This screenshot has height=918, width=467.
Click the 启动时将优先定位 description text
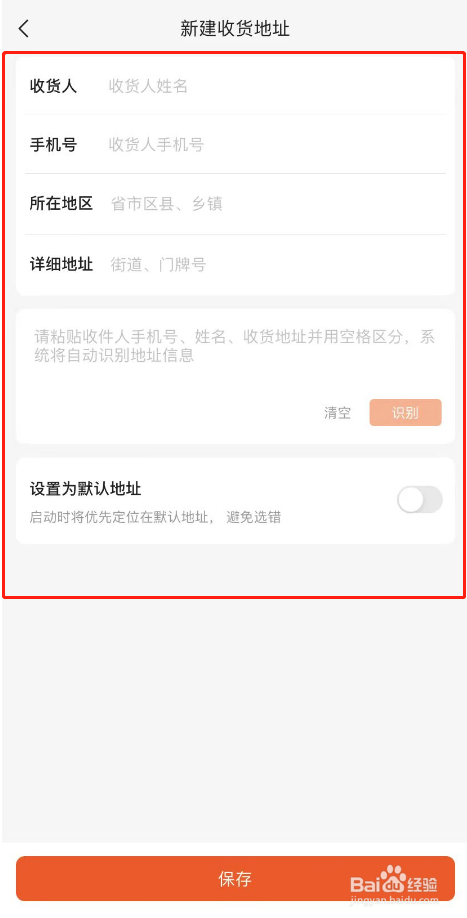click(x=155, y=518)
